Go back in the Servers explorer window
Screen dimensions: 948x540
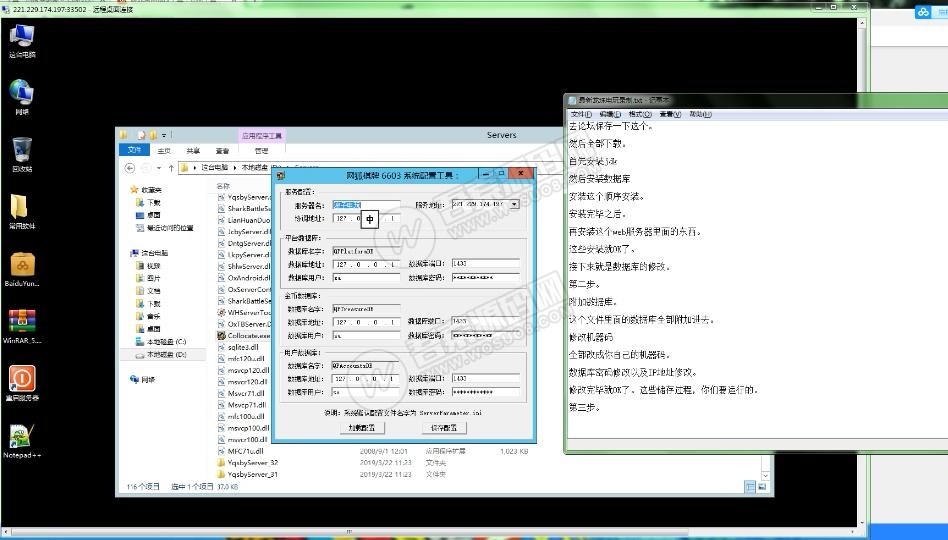(x=129, y=168)
